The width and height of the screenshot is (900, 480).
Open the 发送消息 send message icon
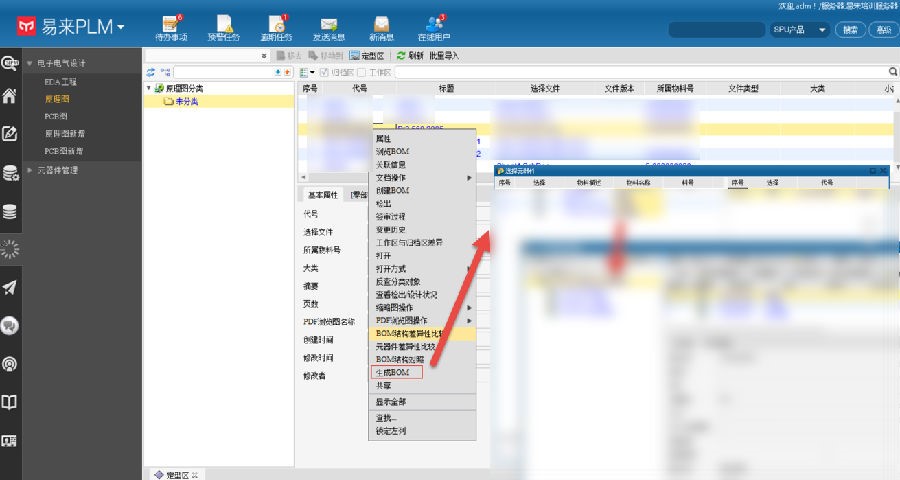click(x=327, y=26)
